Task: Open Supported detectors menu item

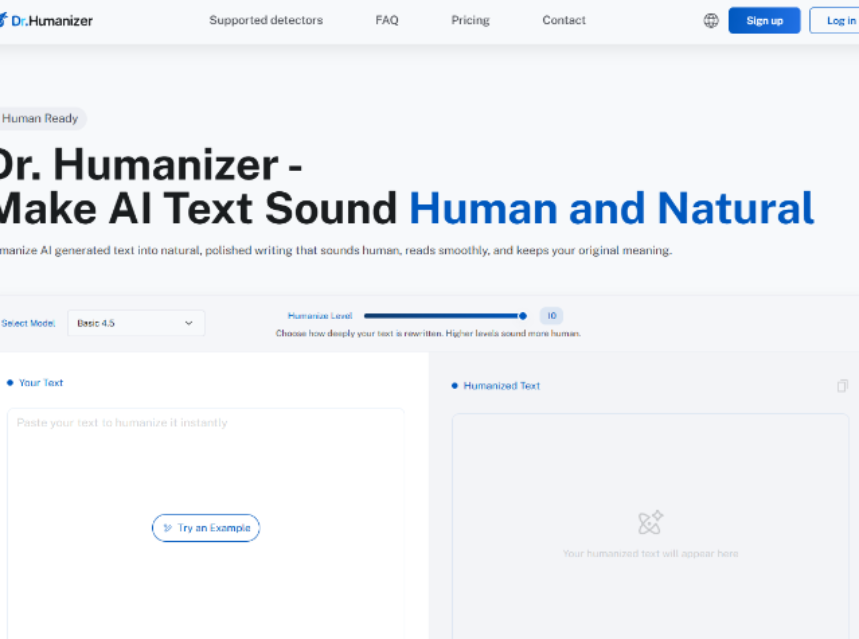Action: click(x=266, y=20)
